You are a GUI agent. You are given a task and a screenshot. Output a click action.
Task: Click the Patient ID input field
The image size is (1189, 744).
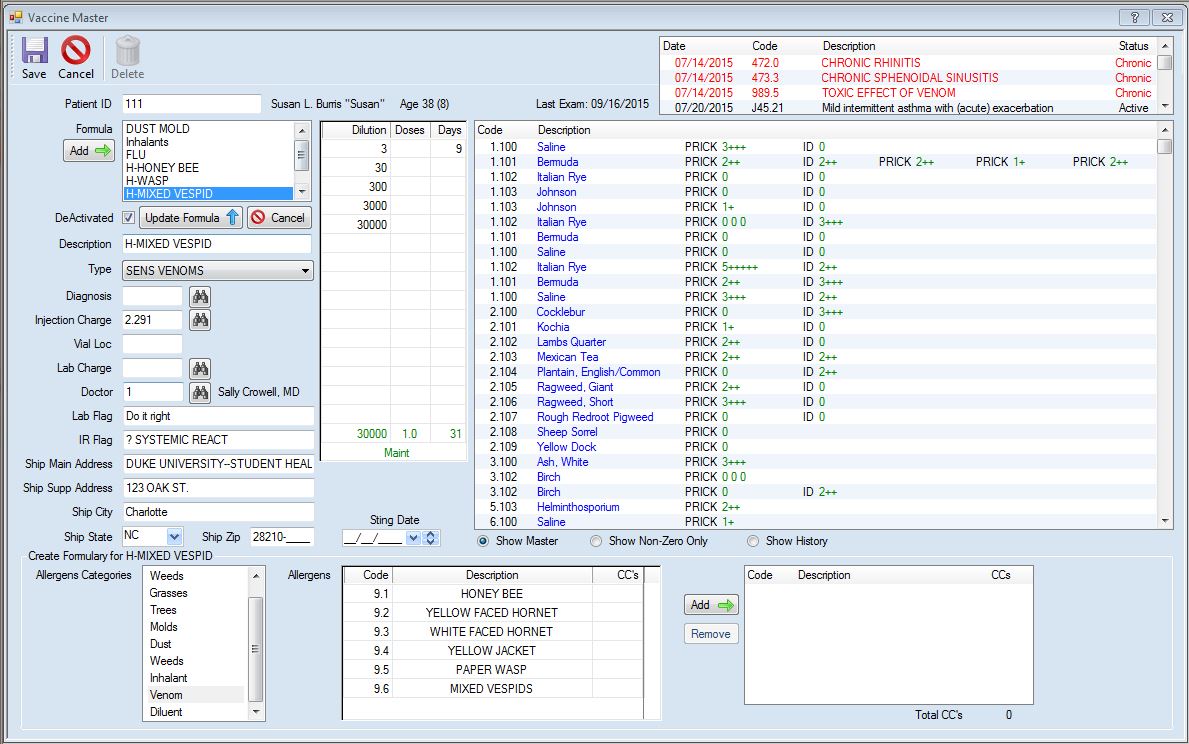191,104
